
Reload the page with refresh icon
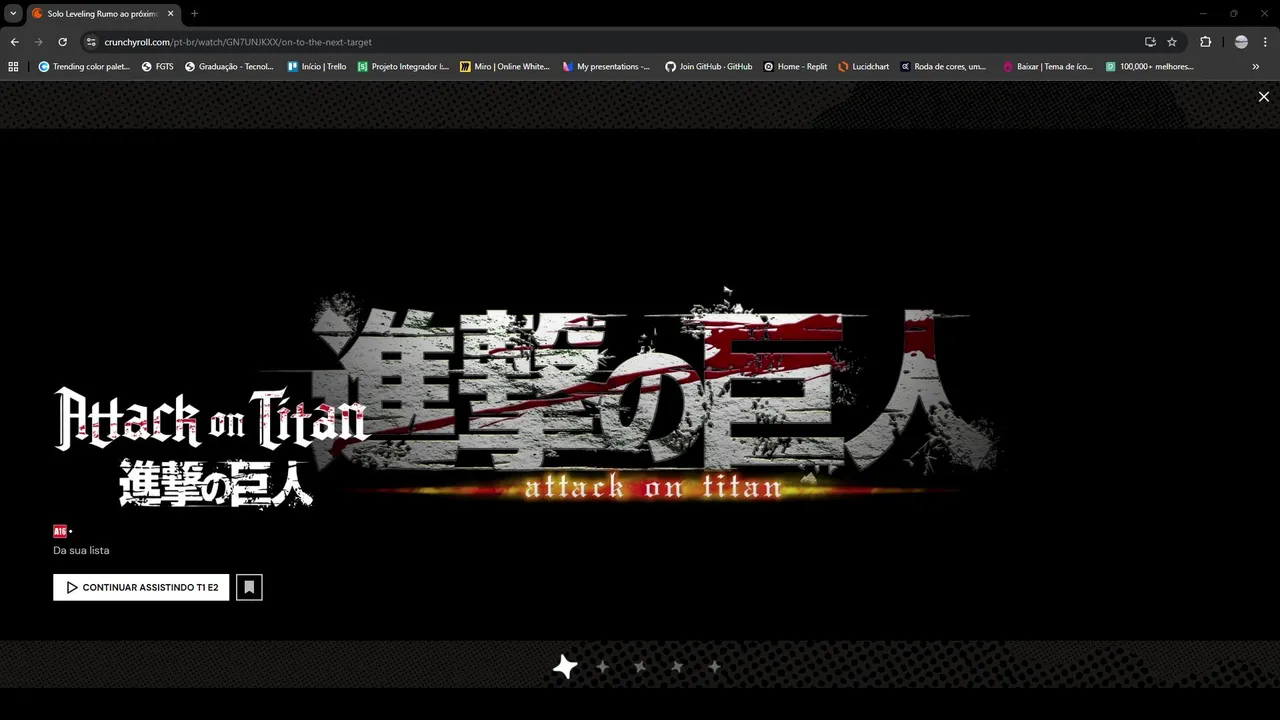[x=62, y=42]
